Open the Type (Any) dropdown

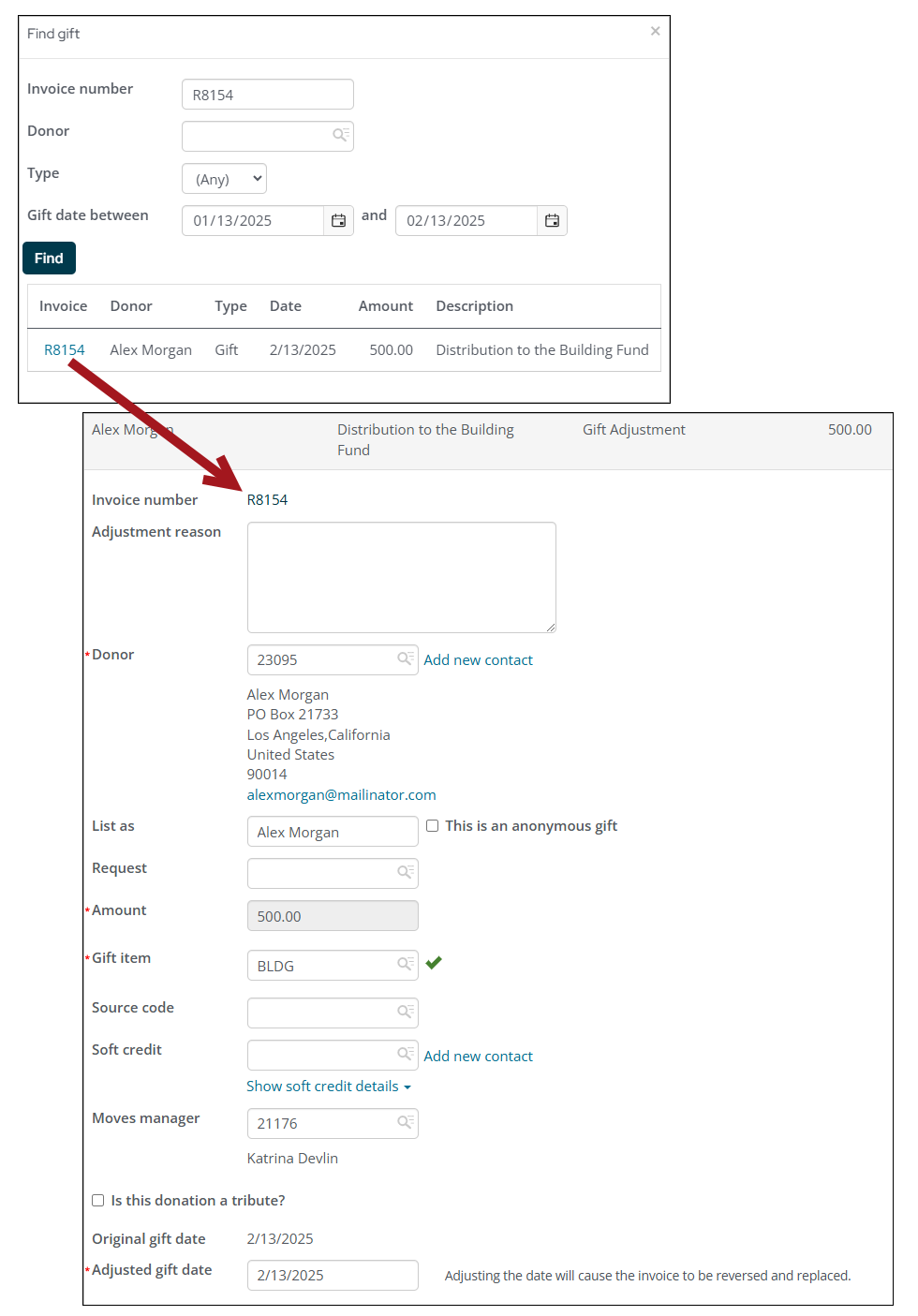224,179
